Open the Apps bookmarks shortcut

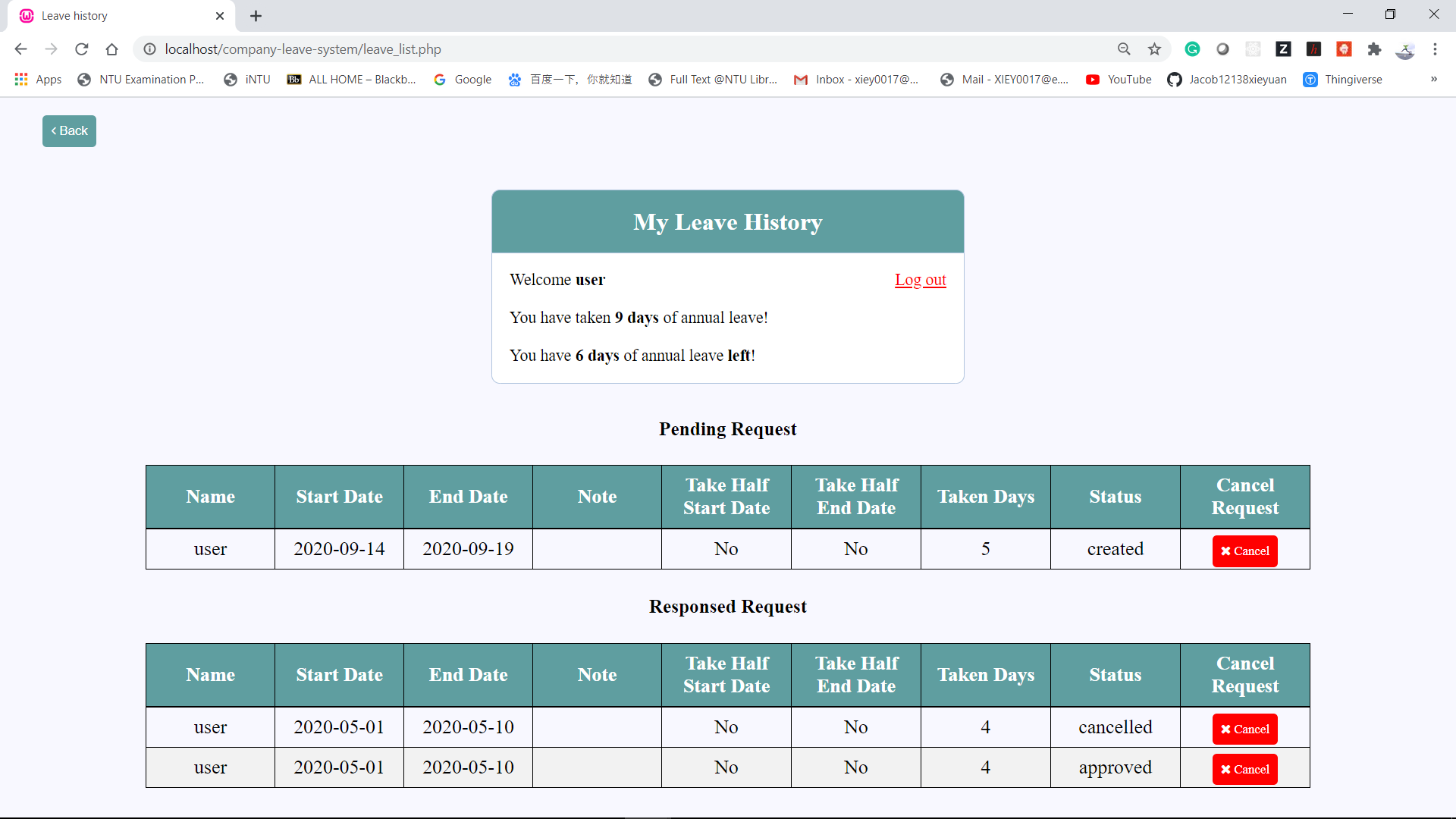point(38,80)
